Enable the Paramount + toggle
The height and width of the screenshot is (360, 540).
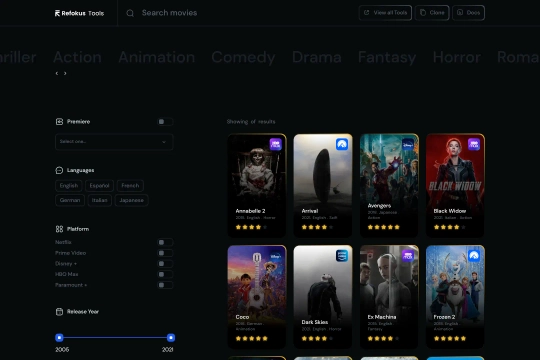(x=165, y=285)
